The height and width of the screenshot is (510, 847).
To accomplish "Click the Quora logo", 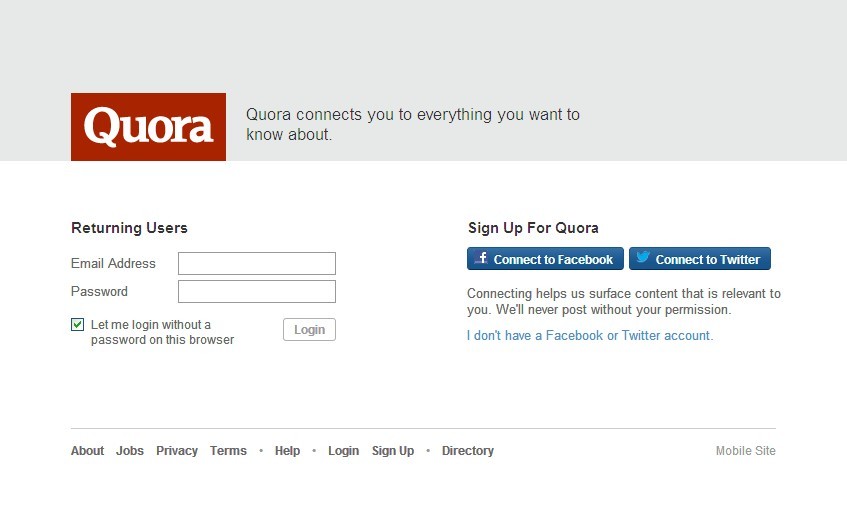I will (148, 126).
